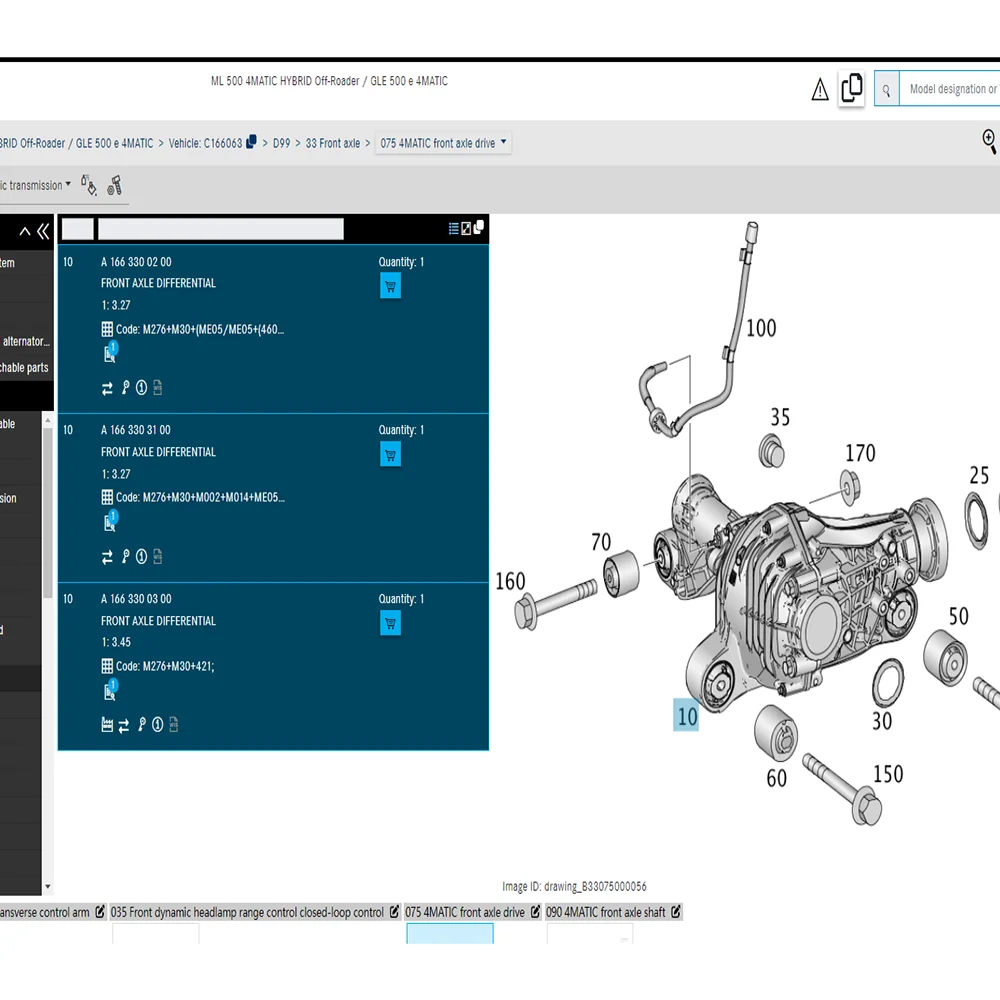Screen dimensions: 1000x1000
Task: Add A 166 330 02 00 to cart
Action: 390,286
